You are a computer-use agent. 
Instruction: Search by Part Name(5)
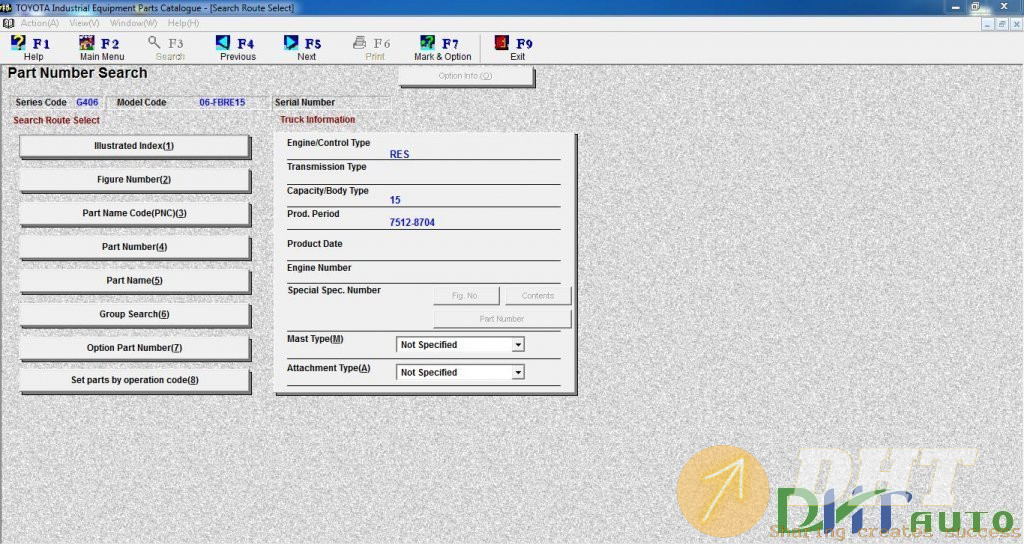tap(134, 281)
